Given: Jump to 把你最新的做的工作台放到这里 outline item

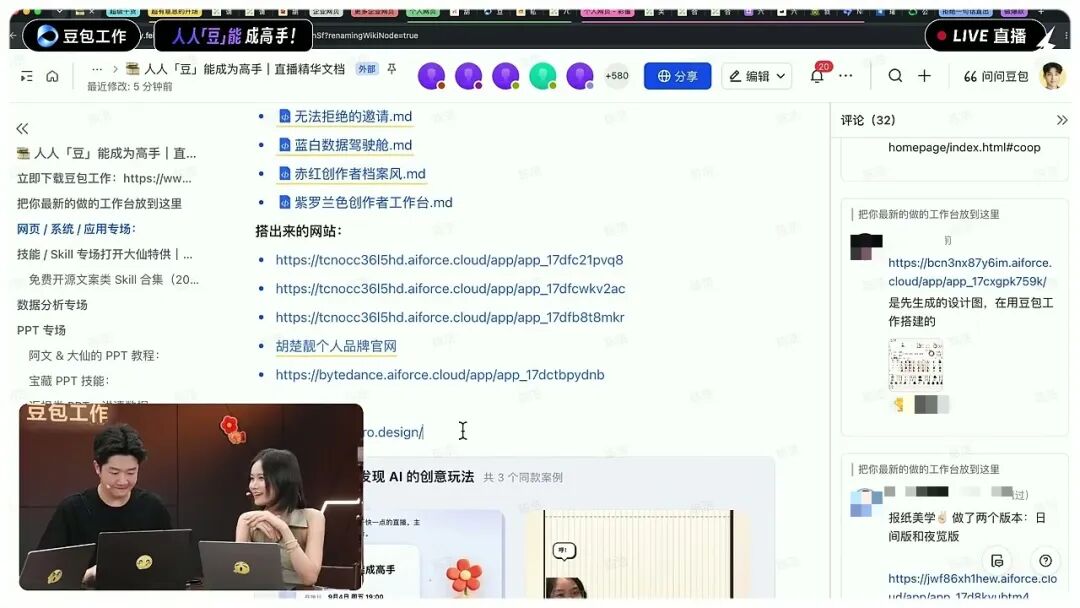Looking at the screenshot, I should point(99,204).
